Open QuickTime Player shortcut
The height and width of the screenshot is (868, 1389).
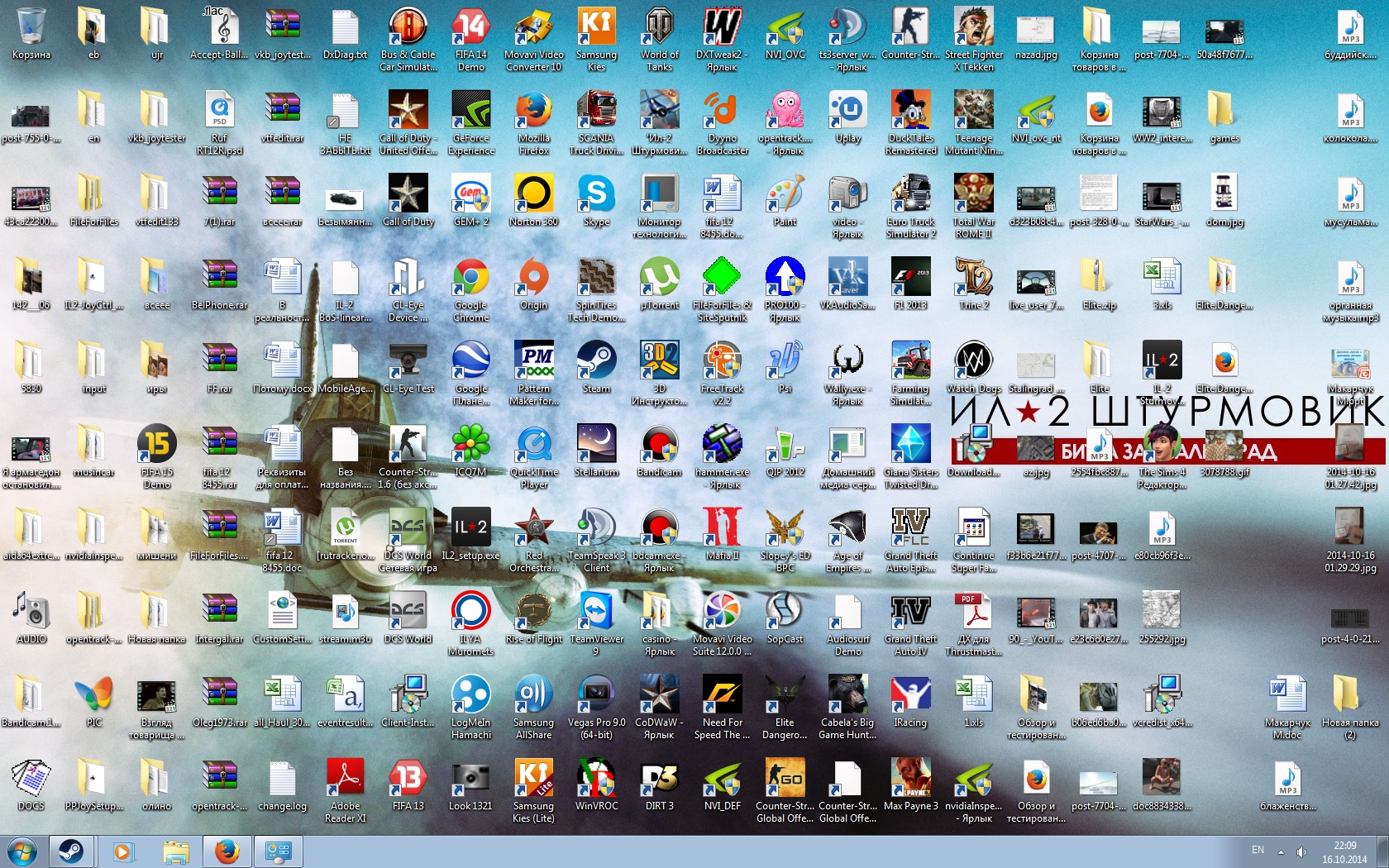click(x=533, y=457)
